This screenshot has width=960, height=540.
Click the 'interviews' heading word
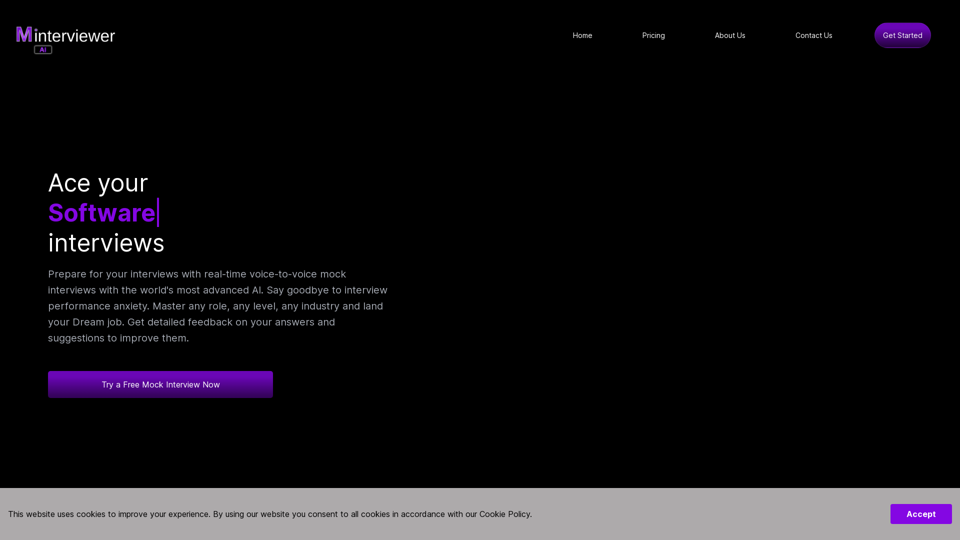pos(106,243)
